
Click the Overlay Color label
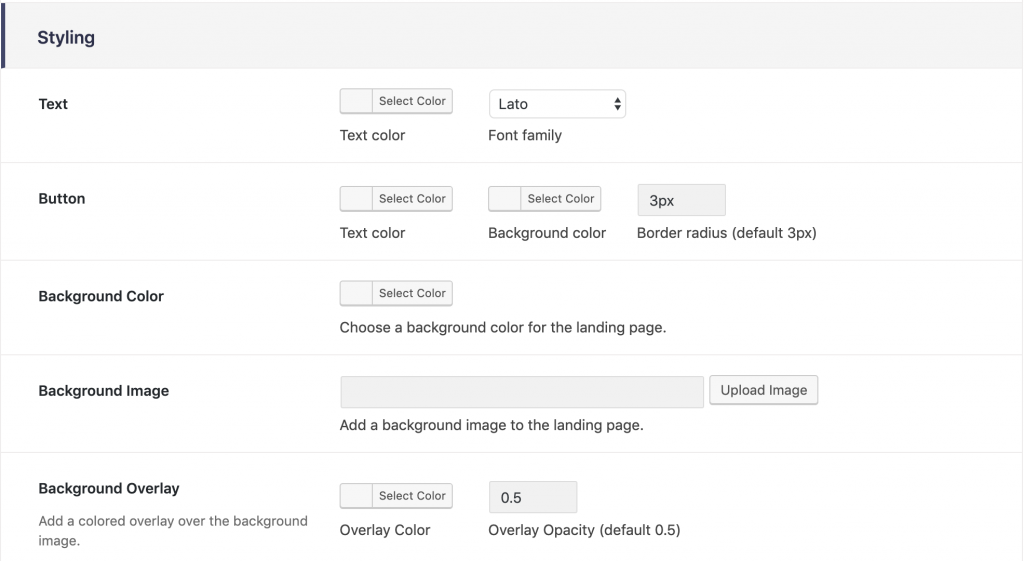click(x=385, y=530)
